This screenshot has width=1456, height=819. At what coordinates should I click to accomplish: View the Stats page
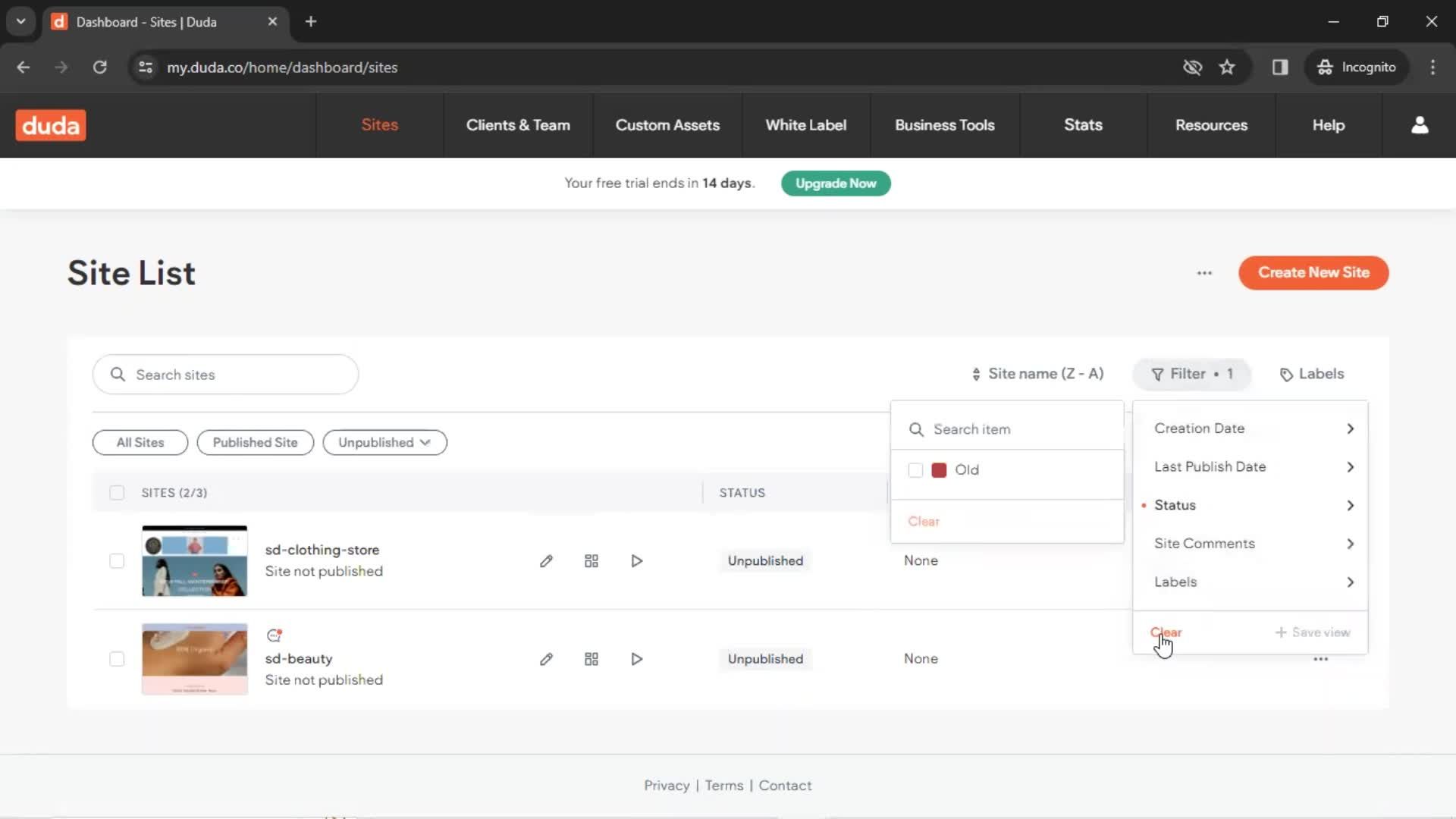point(1083,125)
